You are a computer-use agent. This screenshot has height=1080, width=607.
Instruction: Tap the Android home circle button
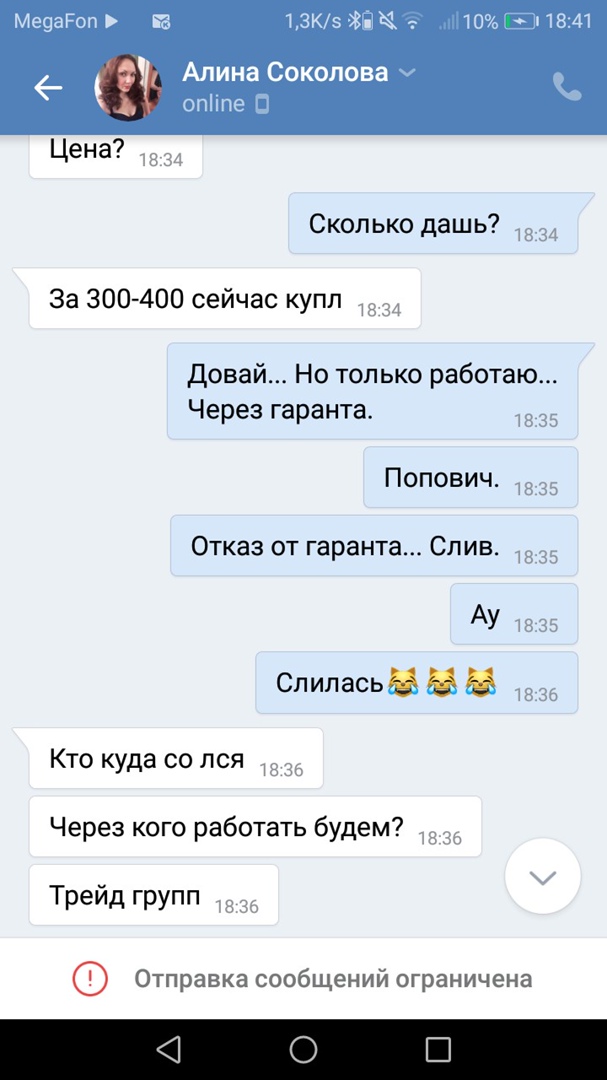click(303, 1049)
